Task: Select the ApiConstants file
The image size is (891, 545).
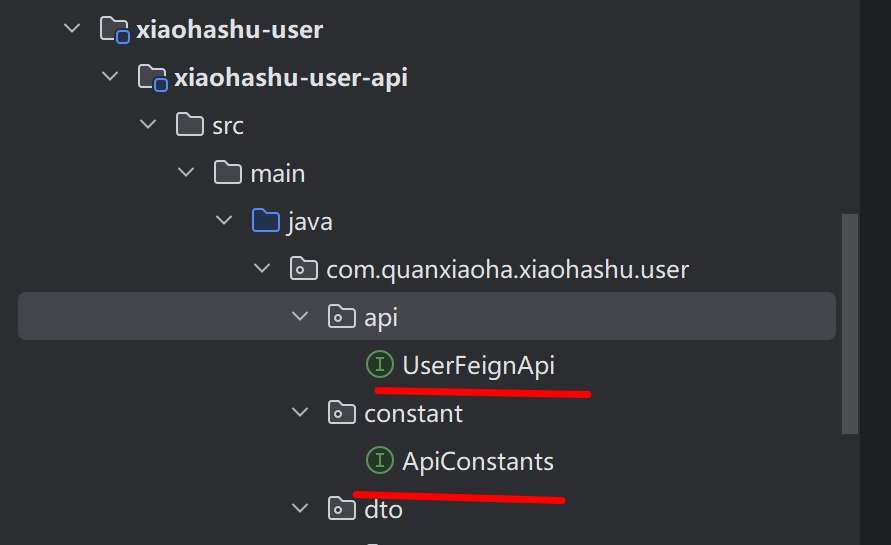Action: click(x=477, y=461)
